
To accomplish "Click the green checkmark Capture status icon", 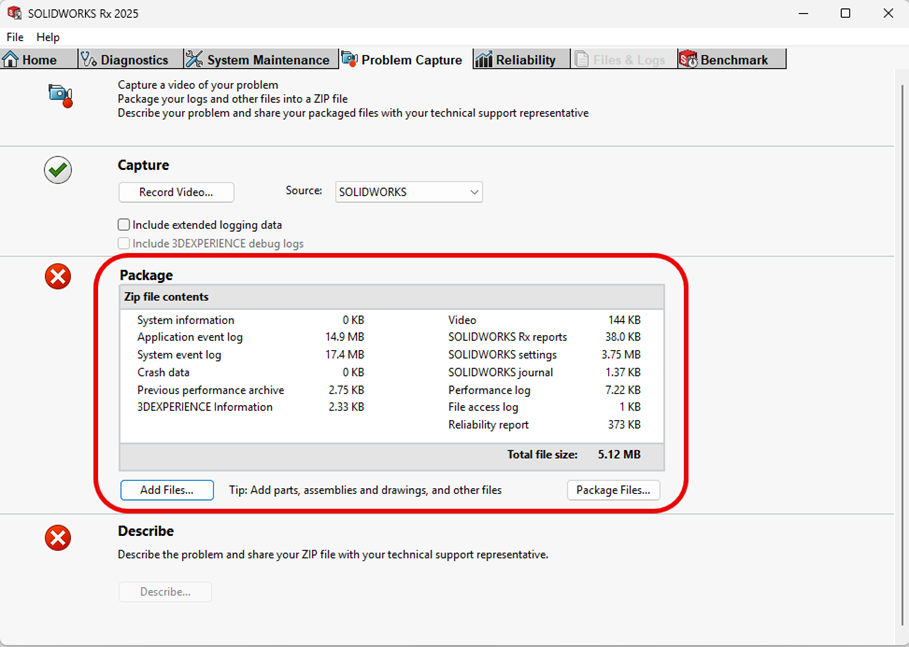I will pos(58,170).
